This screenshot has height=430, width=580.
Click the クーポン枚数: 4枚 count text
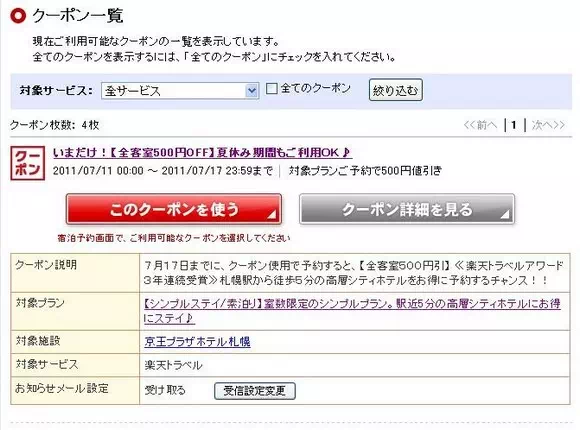pos(54,125)
